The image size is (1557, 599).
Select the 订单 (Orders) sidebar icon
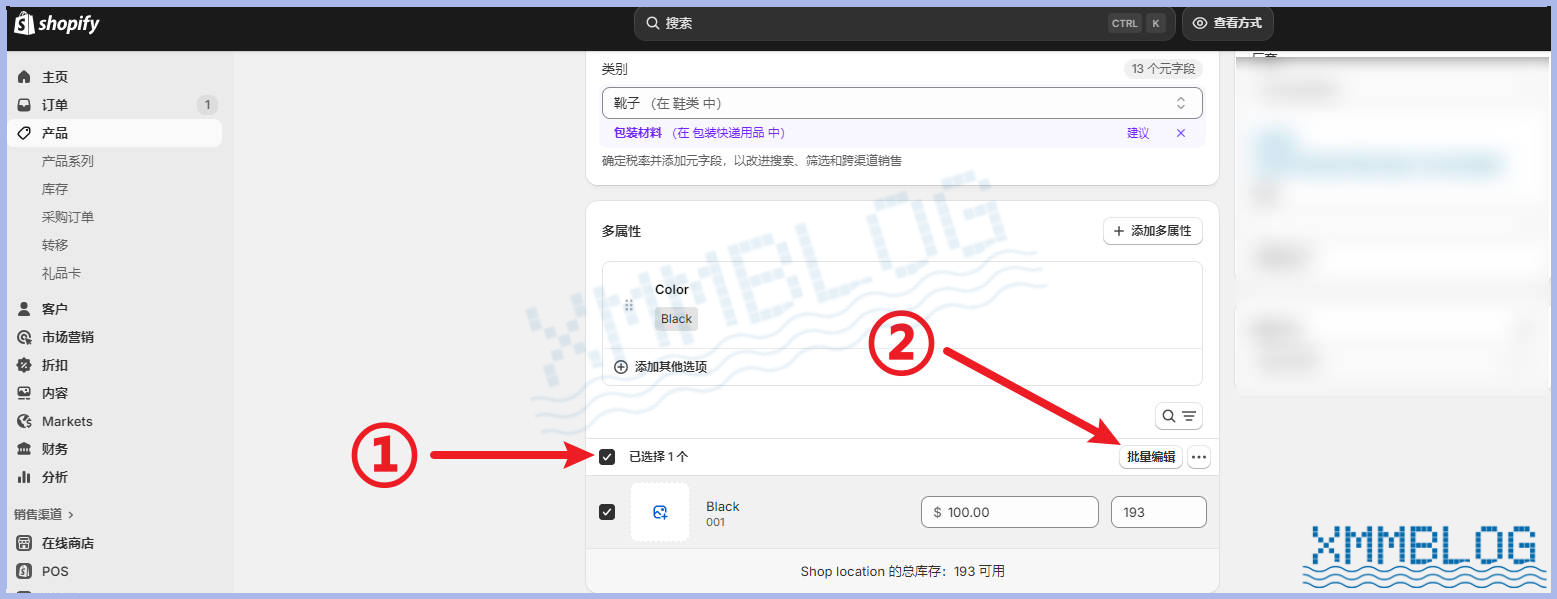pos(24,104)
